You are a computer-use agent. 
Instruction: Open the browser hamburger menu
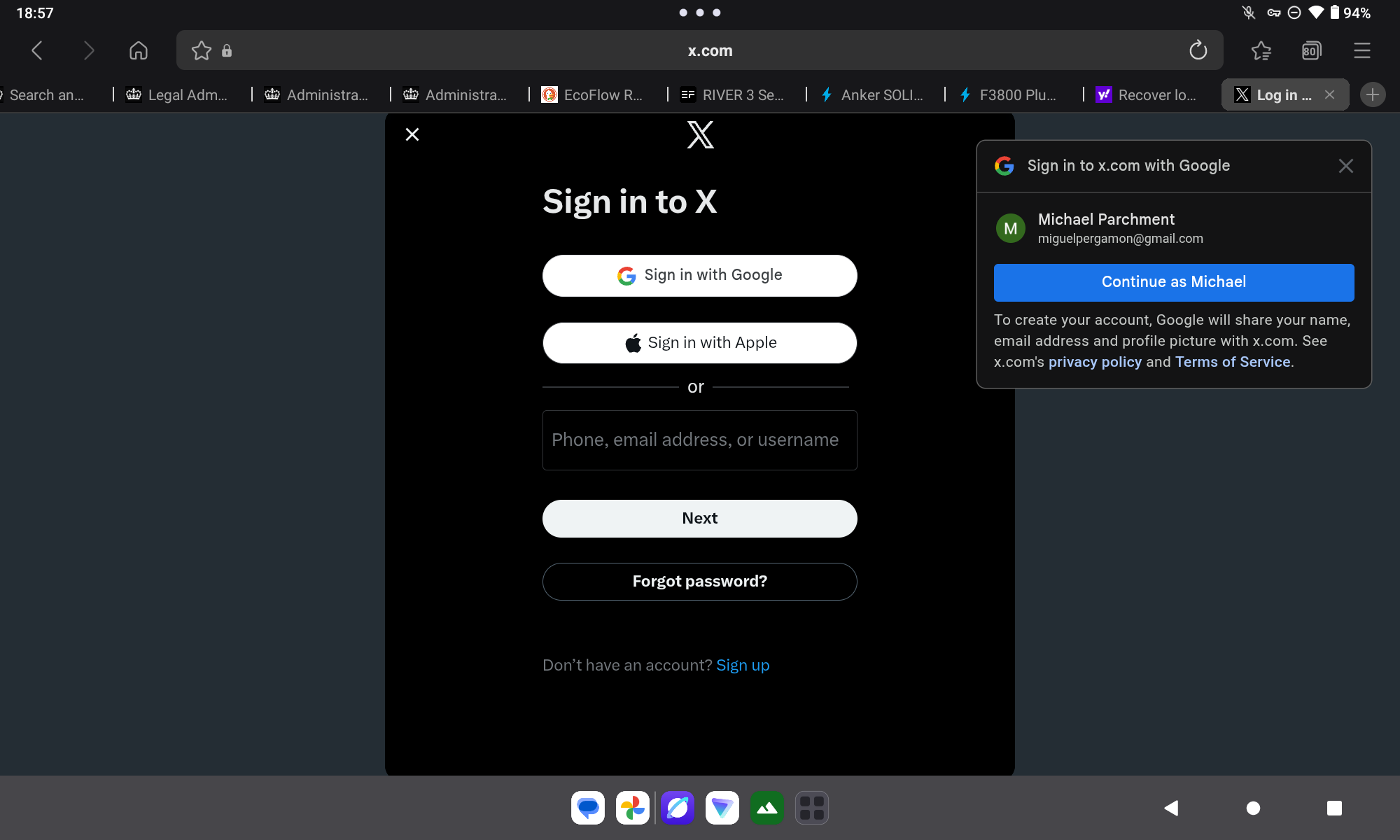(1361, 50)
